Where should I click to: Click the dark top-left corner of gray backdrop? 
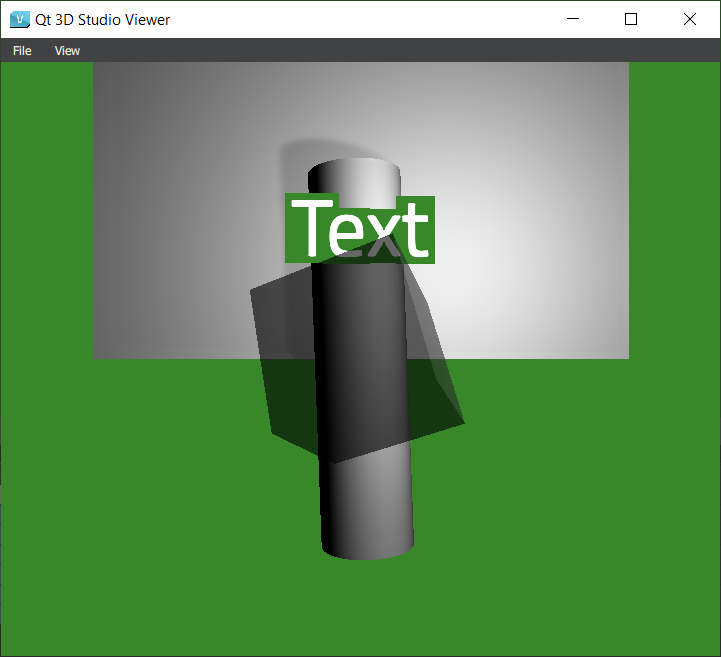click(x=110, y=78)
